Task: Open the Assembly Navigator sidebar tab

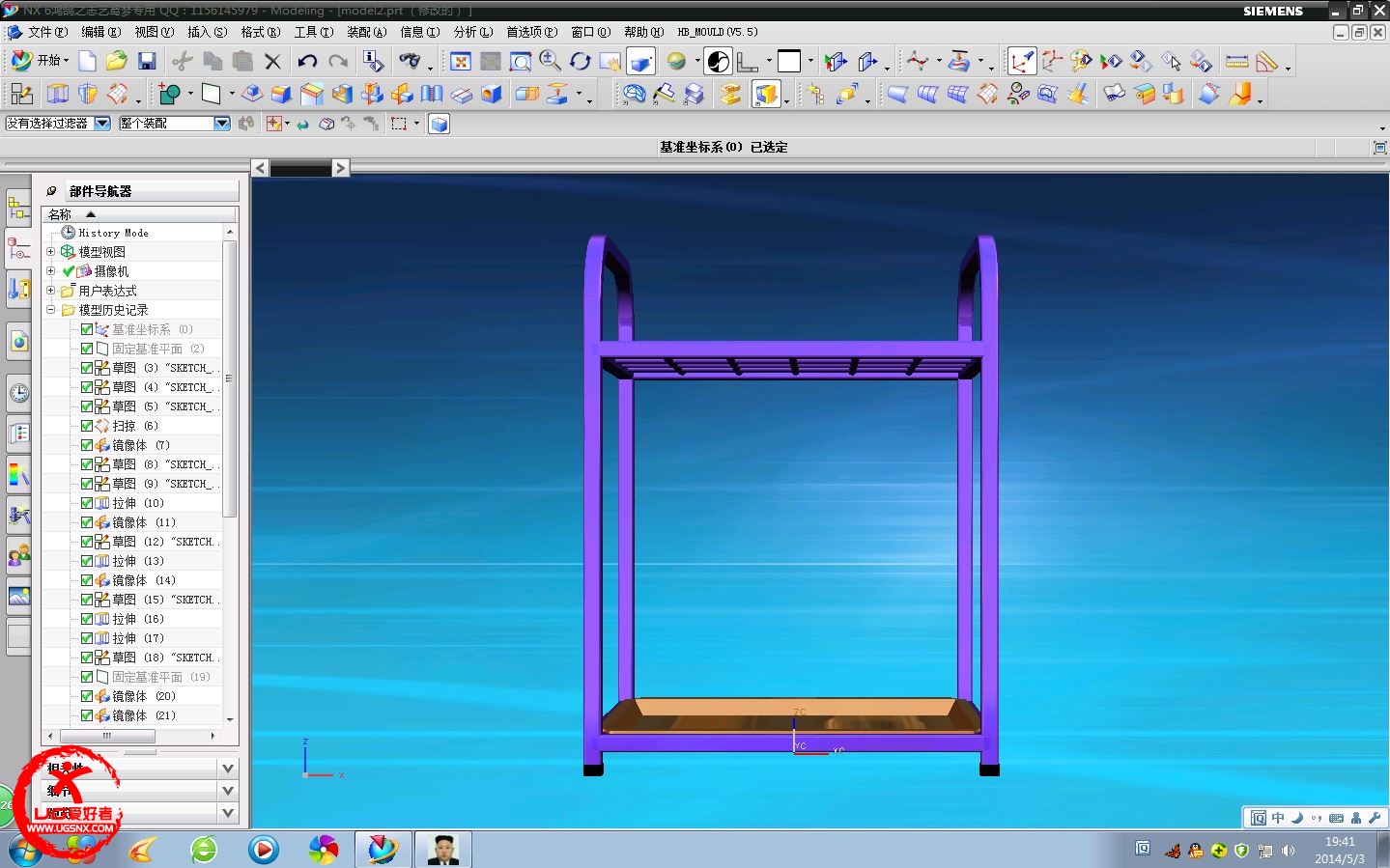Action: coord(18,207)
